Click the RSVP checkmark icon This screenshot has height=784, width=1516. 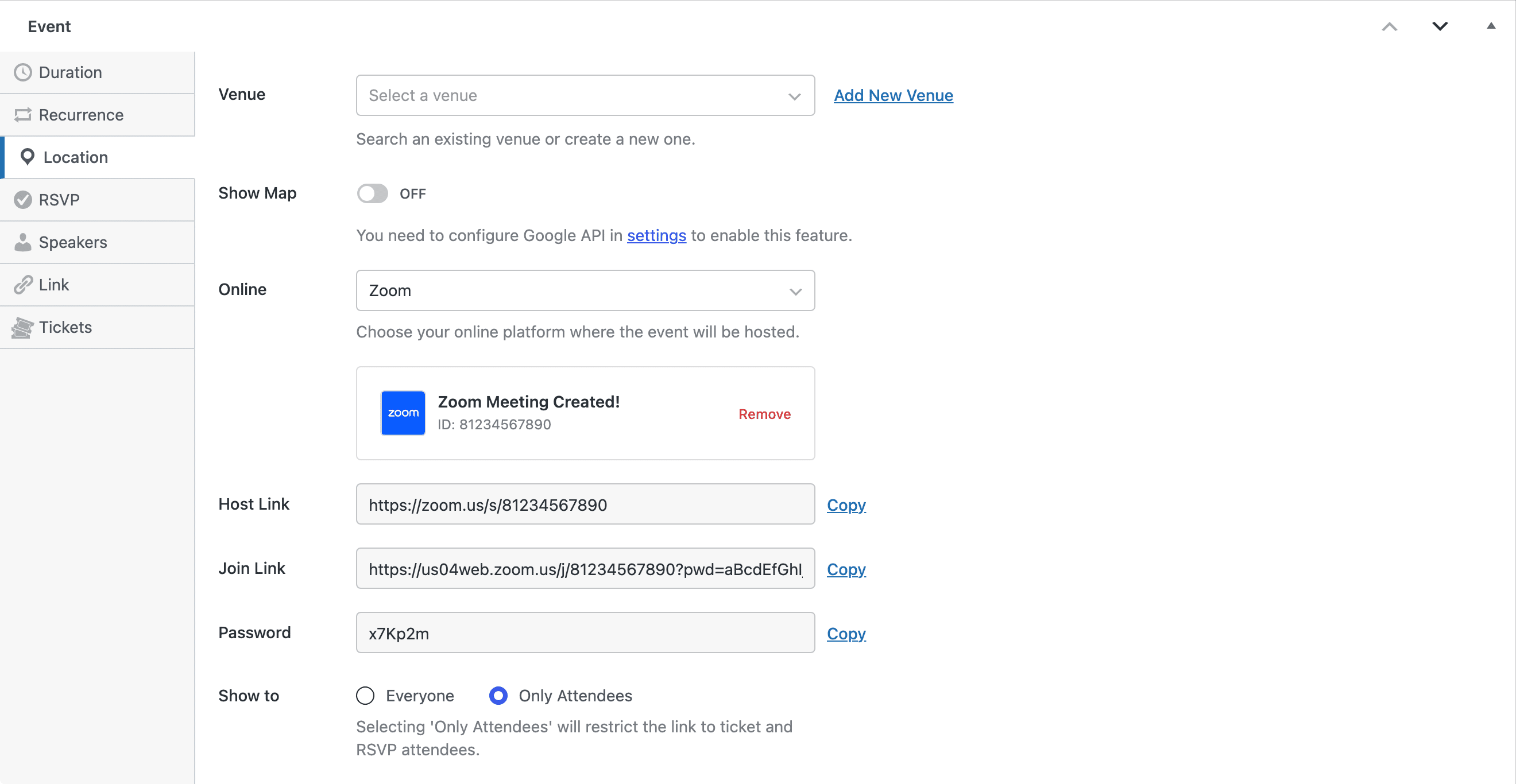point(23,200)
